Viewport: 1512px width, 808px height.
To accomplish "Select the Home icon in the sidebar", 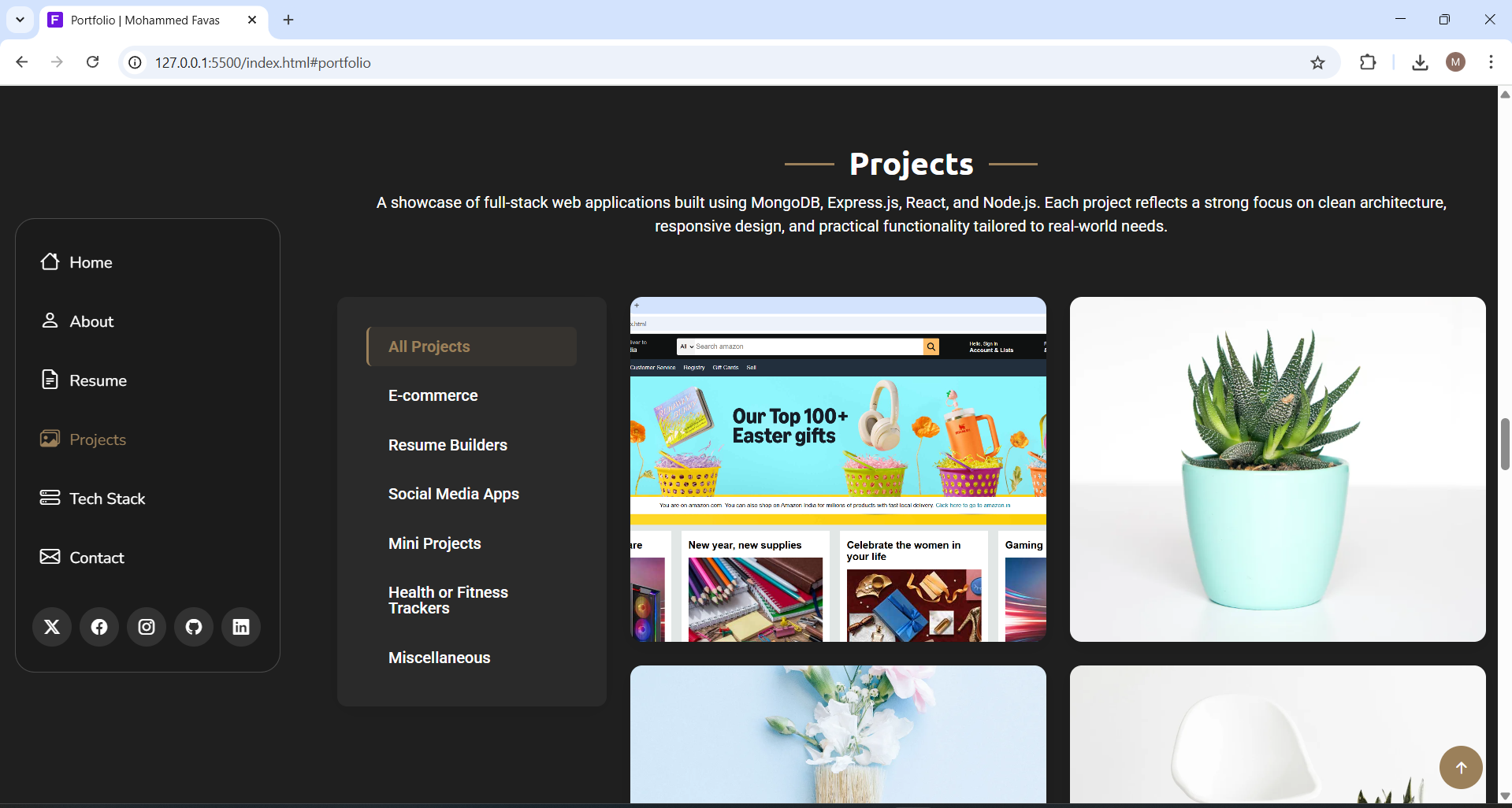I will point(50,261).
